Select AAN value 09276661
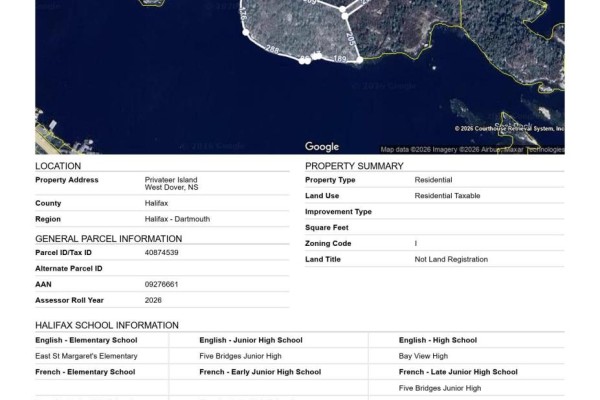The width and height of the screenshot is (600, 400). point(161,284)
